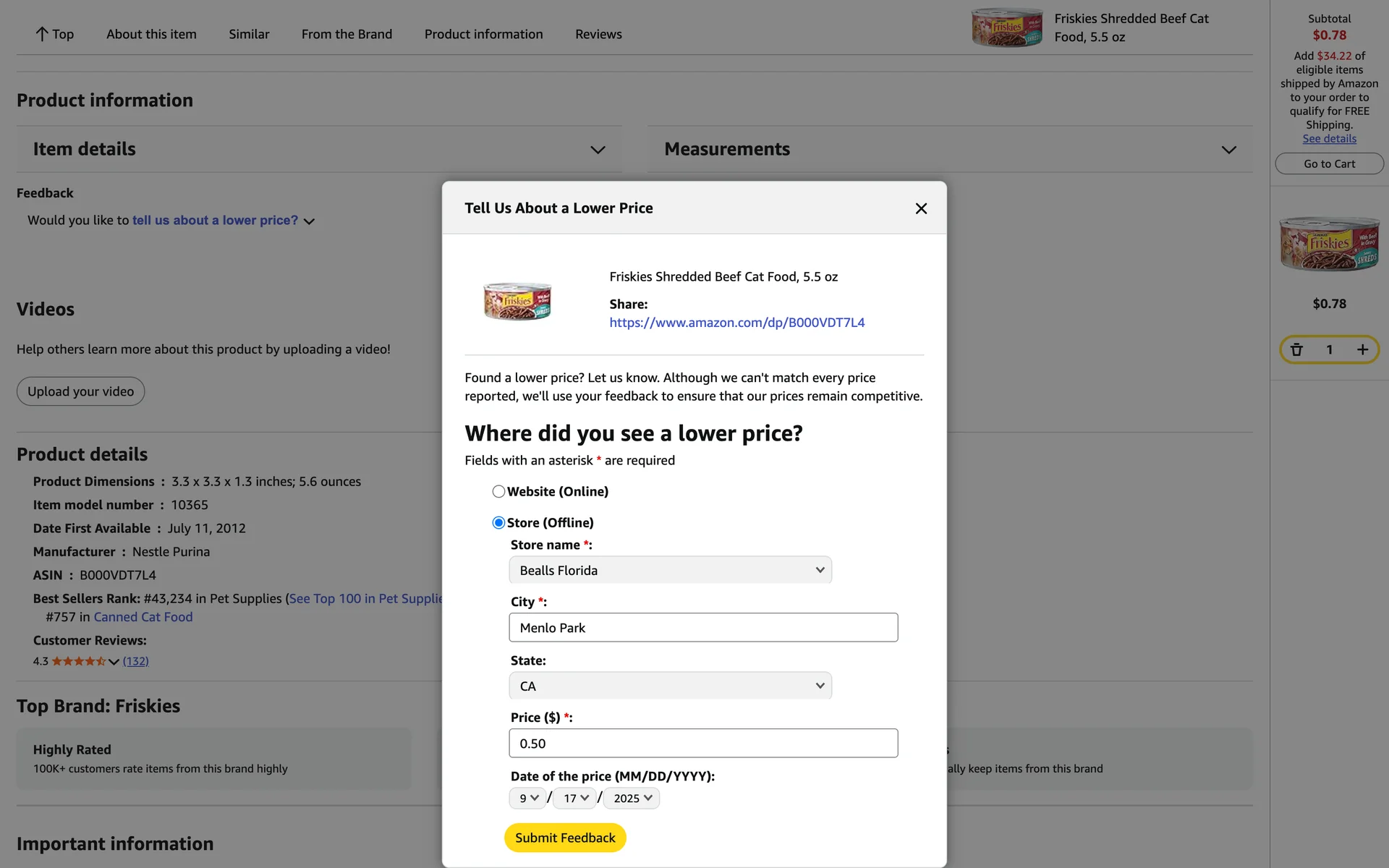Open star rating popover chevron
1389x868 pixels.
point(114,661)
